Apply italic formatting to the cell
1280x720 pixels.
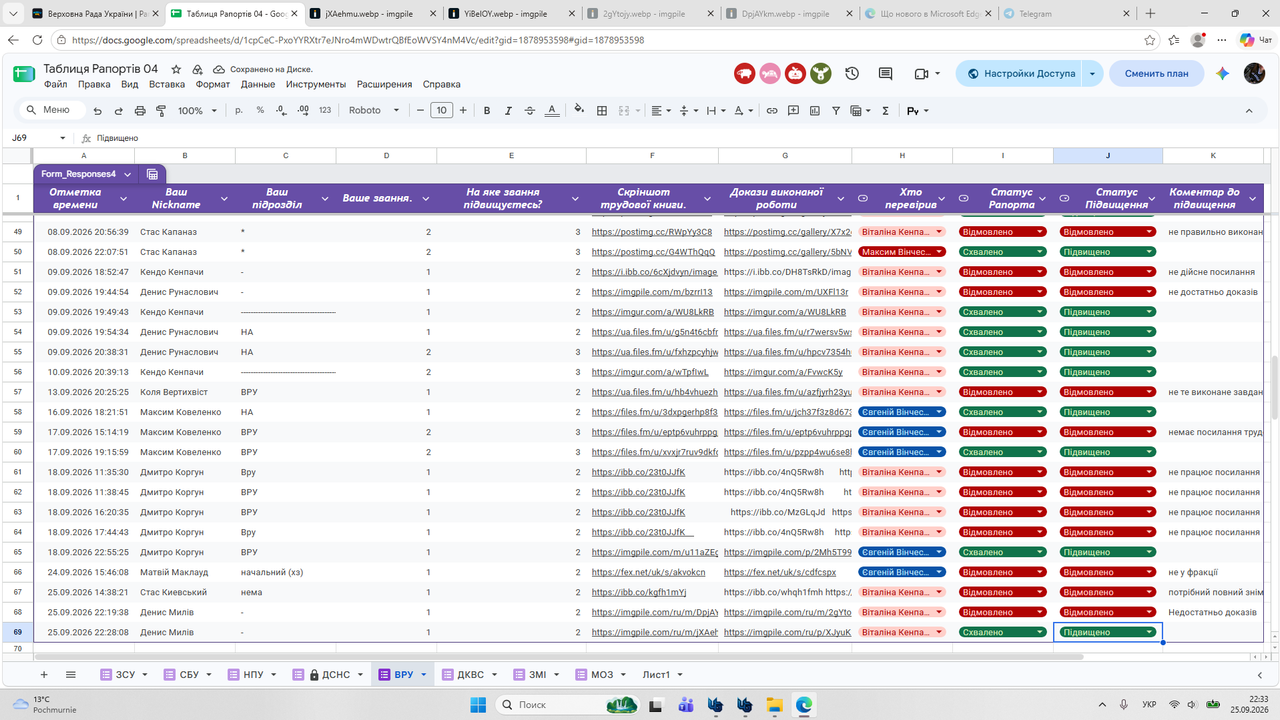tap(509, 111)
